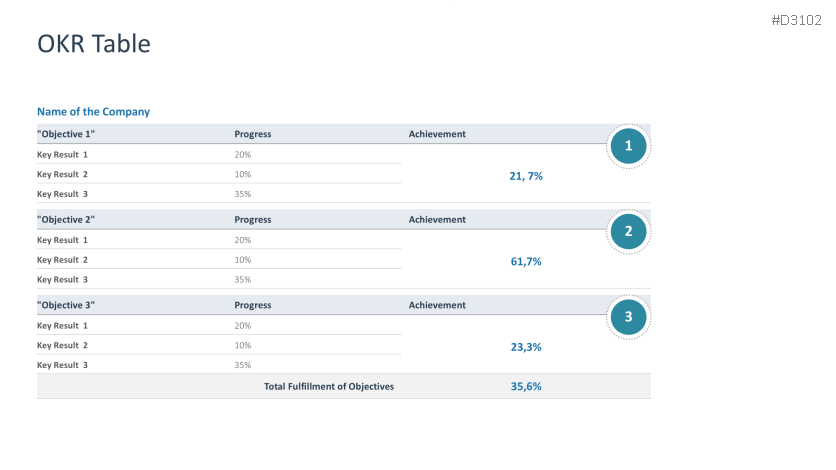Select the 21, 7% achievement value

coord(526,176)
